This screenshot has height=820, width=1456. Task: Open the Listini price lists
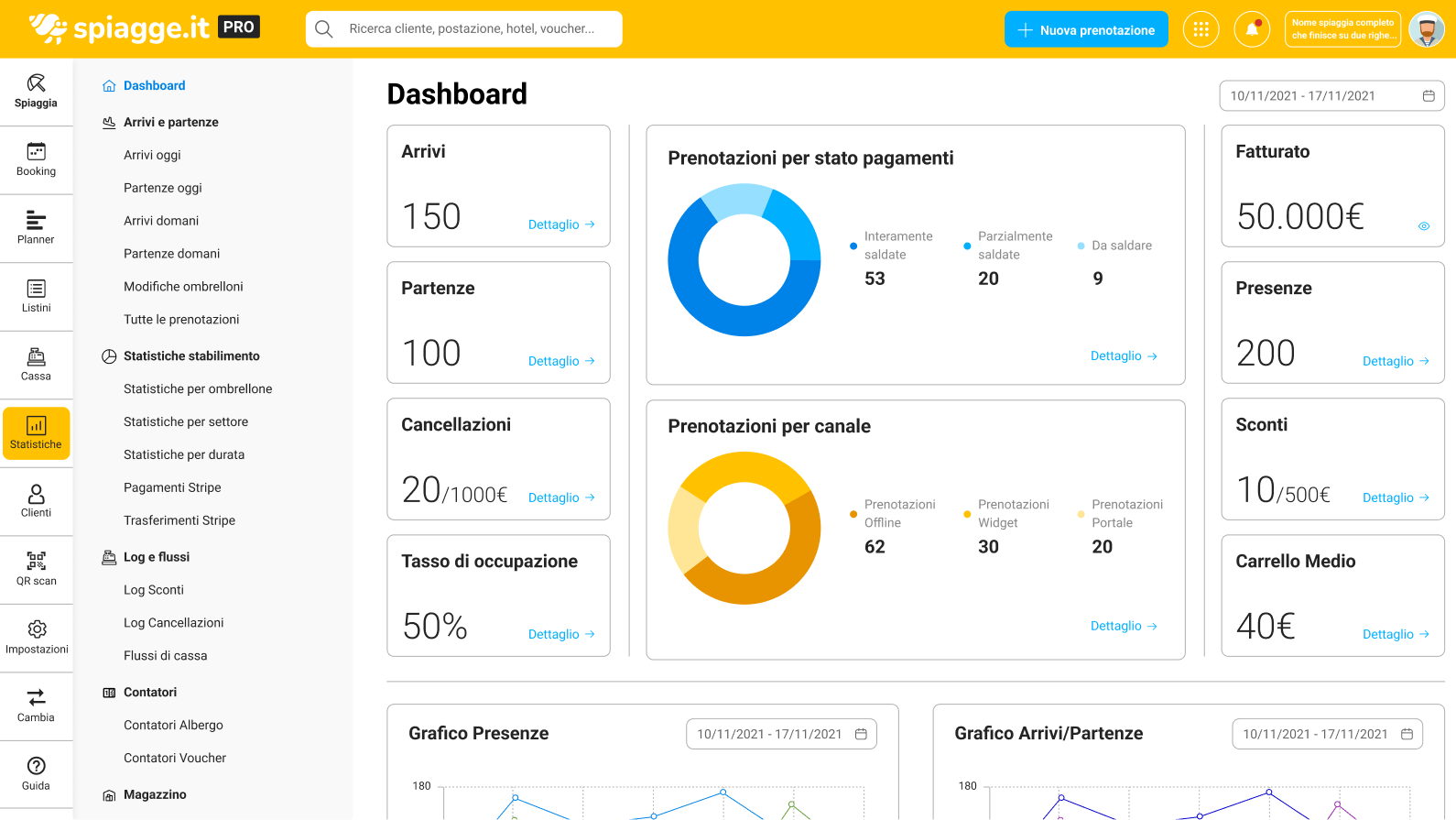pyautogui.click(x=36, y=297)
